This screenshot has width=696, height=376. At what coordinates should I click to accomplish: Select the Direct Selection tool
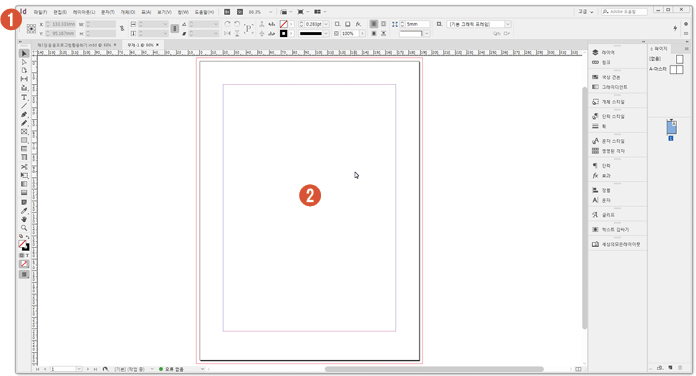[24, 62]
